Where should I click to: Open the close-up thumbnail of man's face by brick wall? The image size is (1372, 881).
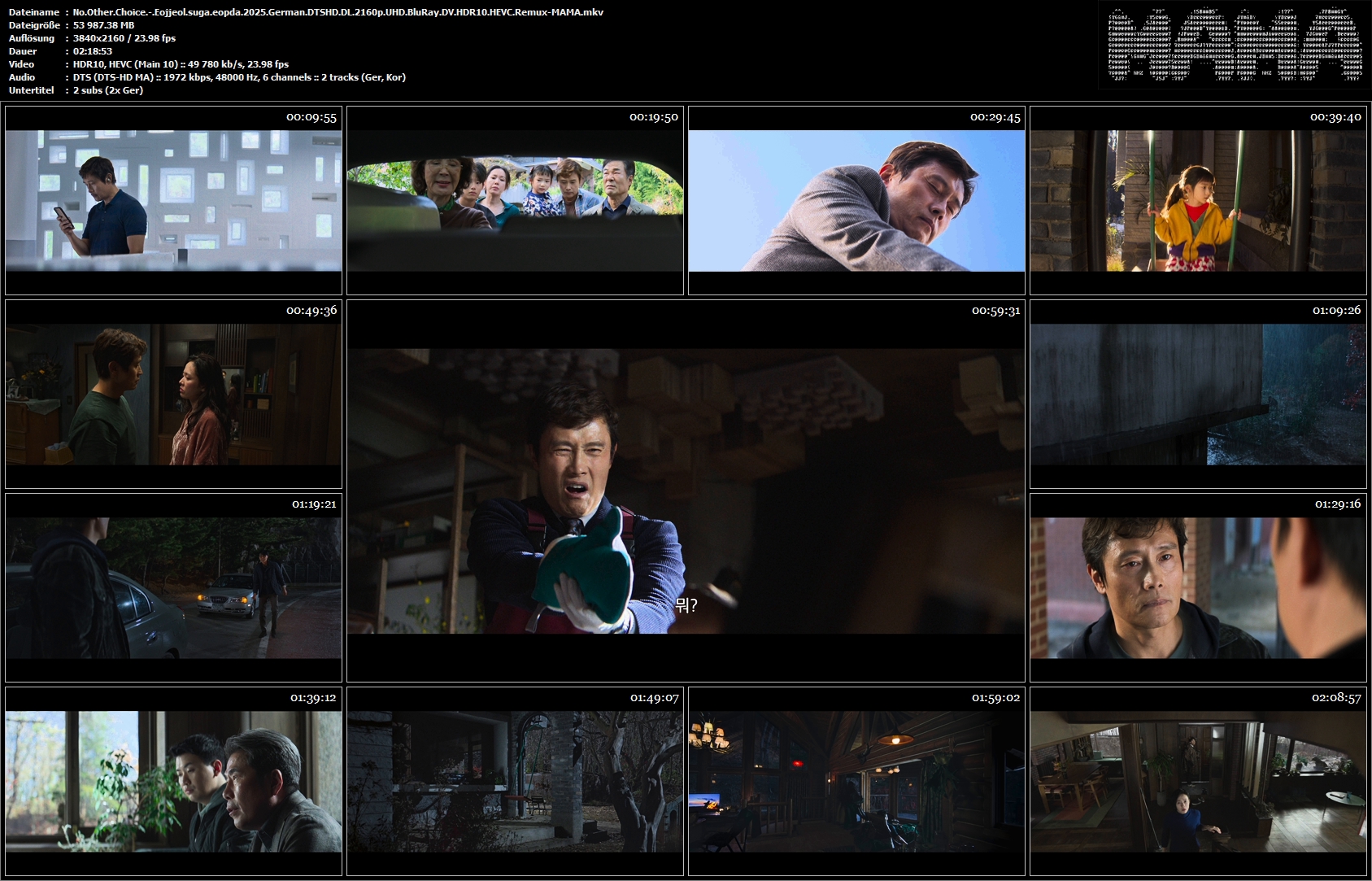1198,588
